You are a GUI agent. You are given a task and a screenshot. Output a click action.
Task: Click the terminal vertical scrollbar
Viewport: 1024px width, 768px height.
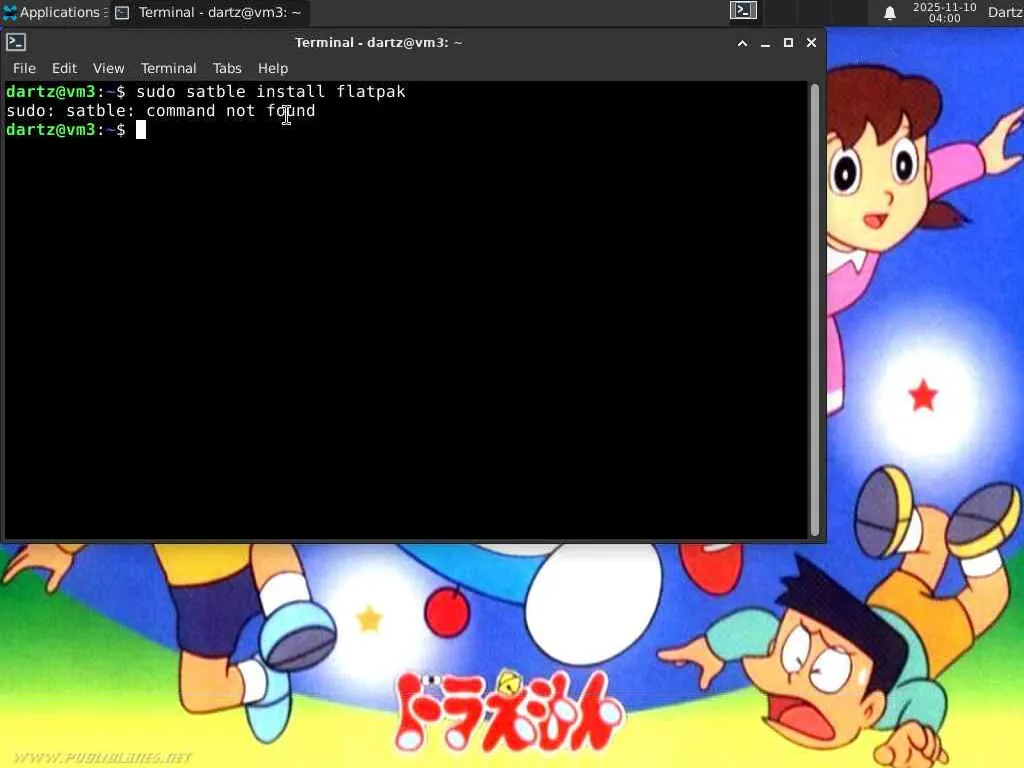[x=814, y=310]
